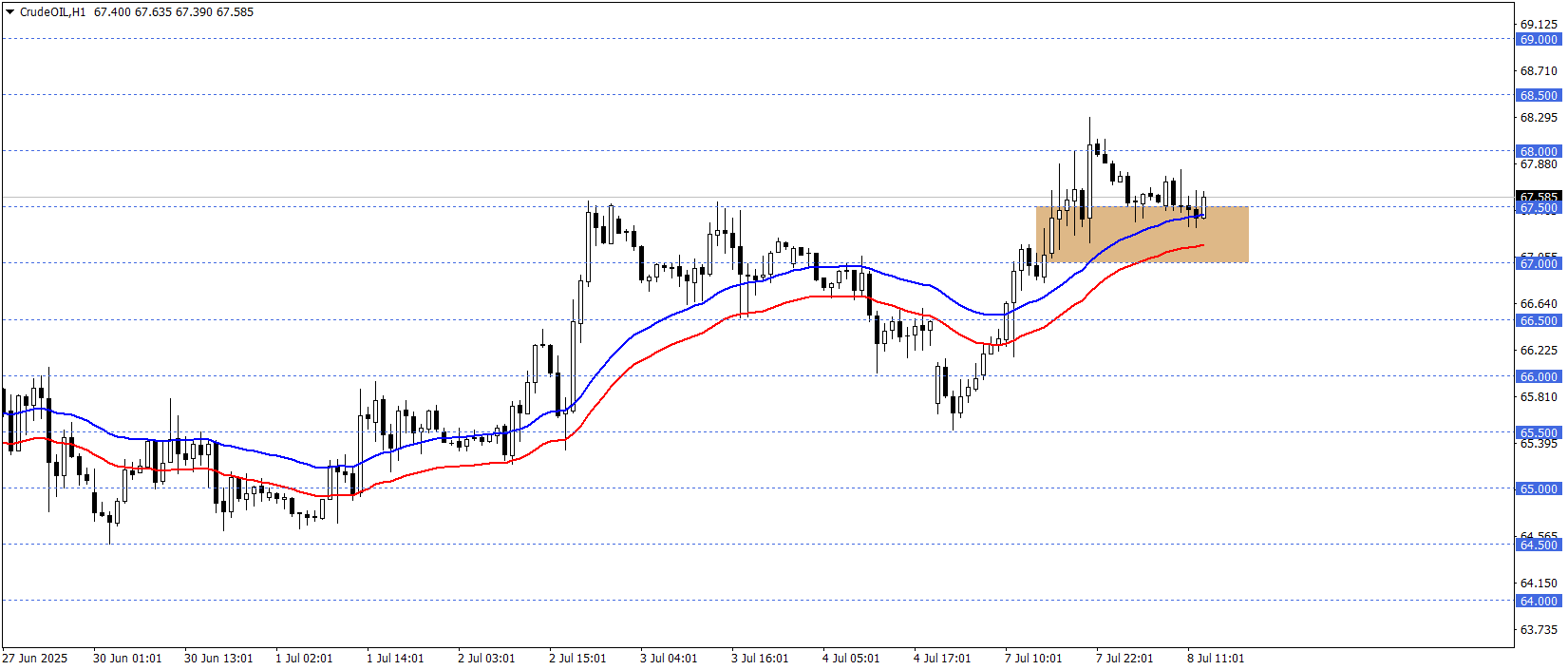
Task: Click the 1 Jul 02:01 time label
Action: (x=304, y=658)
